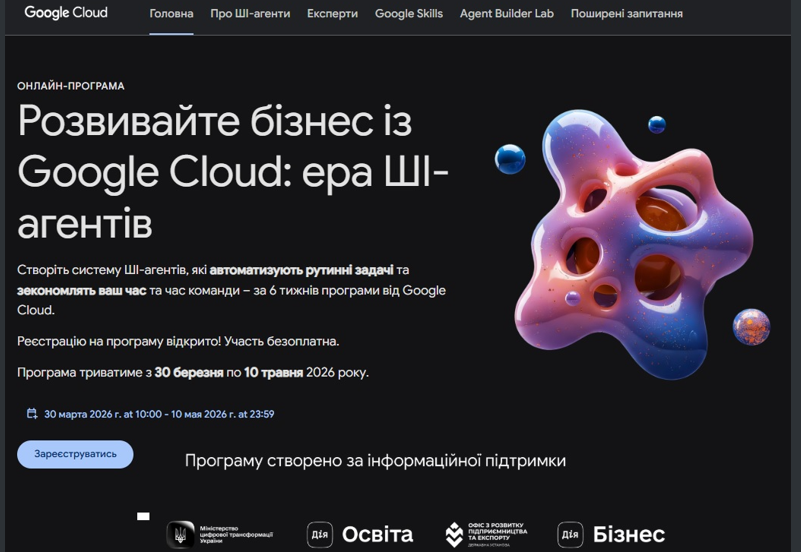Click the Google Cloud logo
The width and height of the screenshot is (801, 552).
click(66, 13)
